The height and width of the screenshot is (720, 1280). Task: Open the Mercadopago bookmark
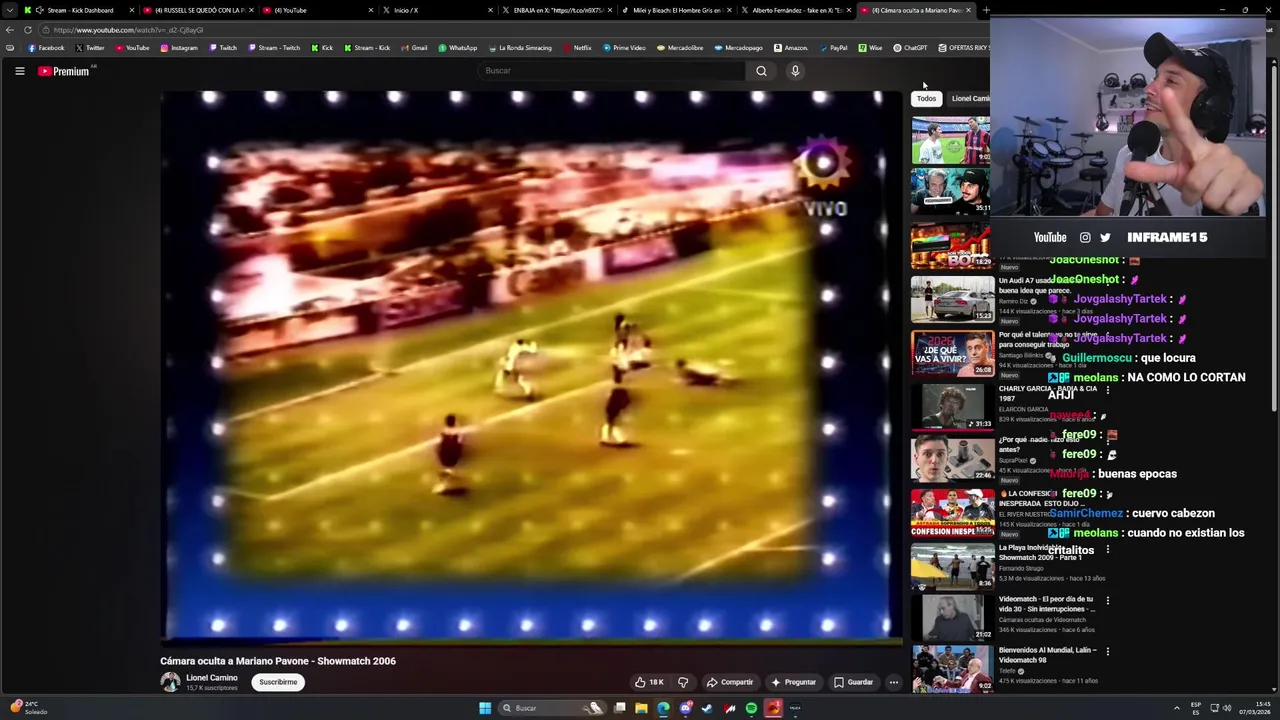[x=738, y=48]
